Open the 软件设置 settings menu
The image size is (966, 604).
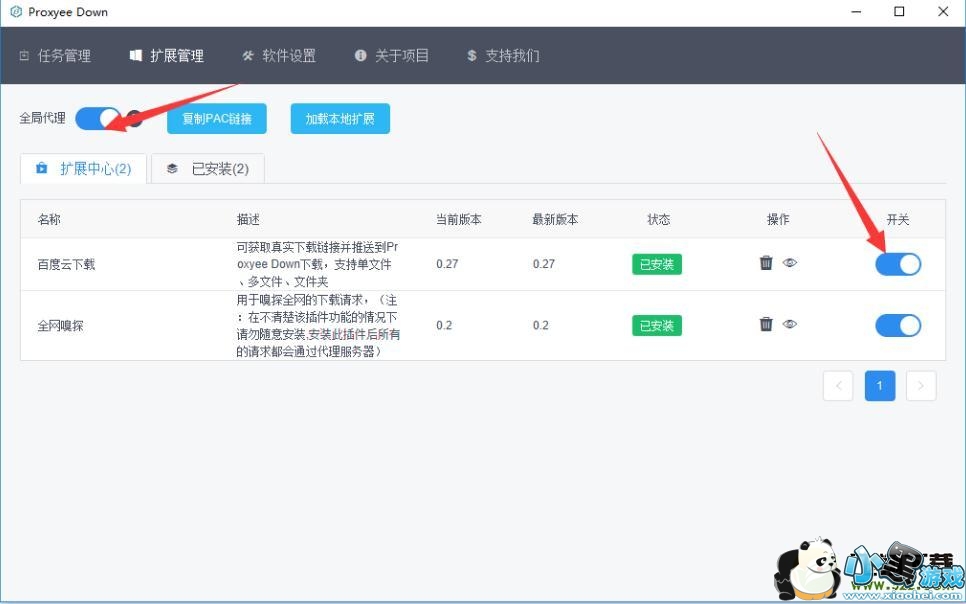coord(279,56)
